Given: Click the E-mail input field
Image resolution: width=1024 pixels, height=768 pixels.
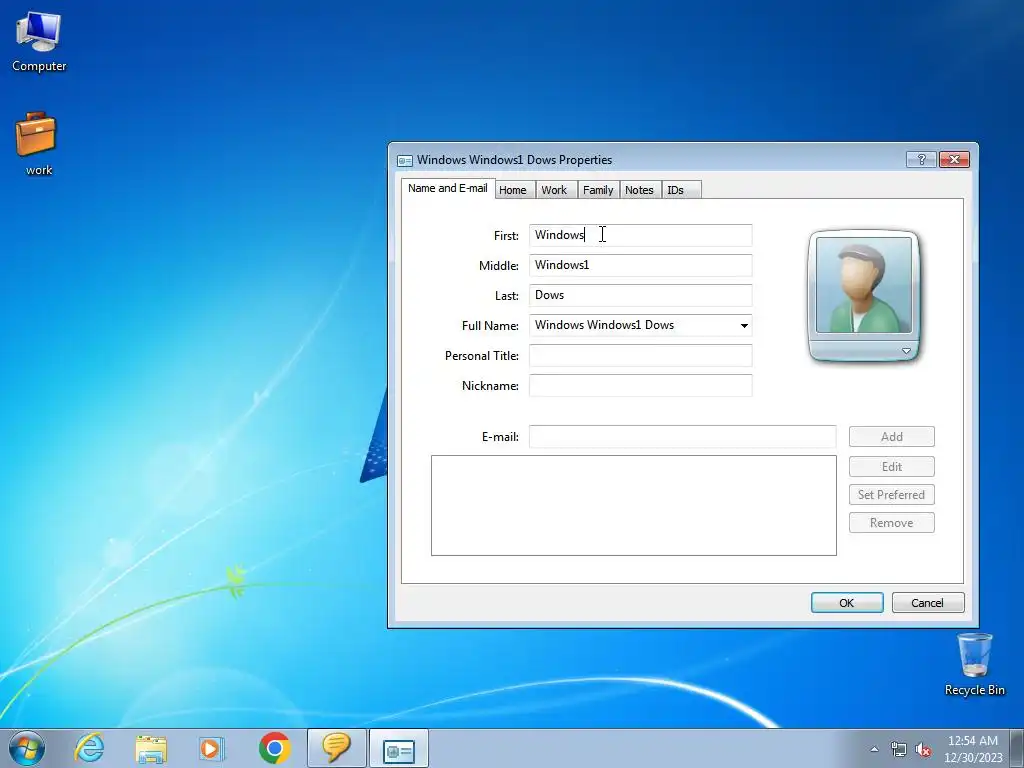Looking at the screenshot, I should pos(682,436).
